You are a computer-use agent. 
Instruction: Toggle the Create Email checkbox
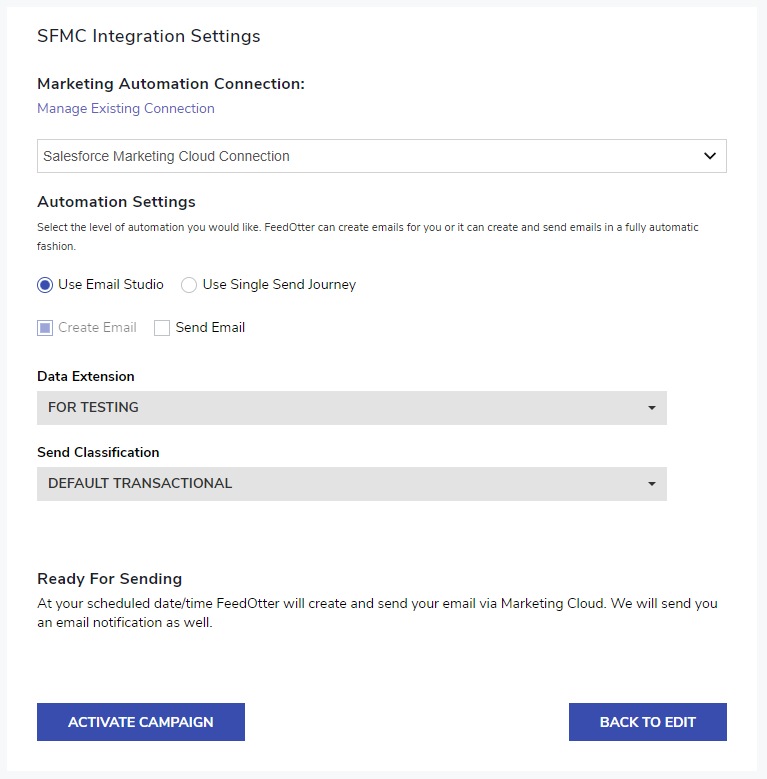(x=45, y=328)
